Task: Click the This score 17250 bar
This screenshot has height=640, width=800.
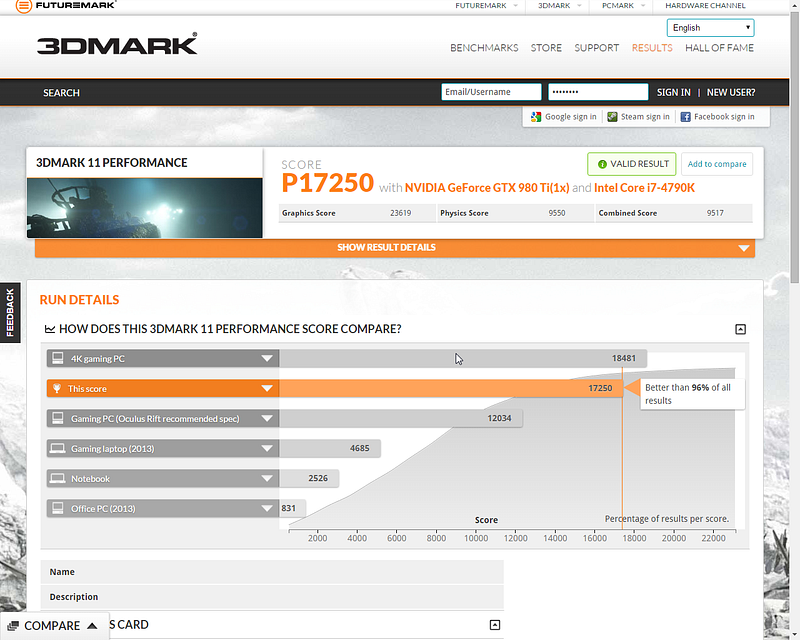Action: tap(451, 388)
